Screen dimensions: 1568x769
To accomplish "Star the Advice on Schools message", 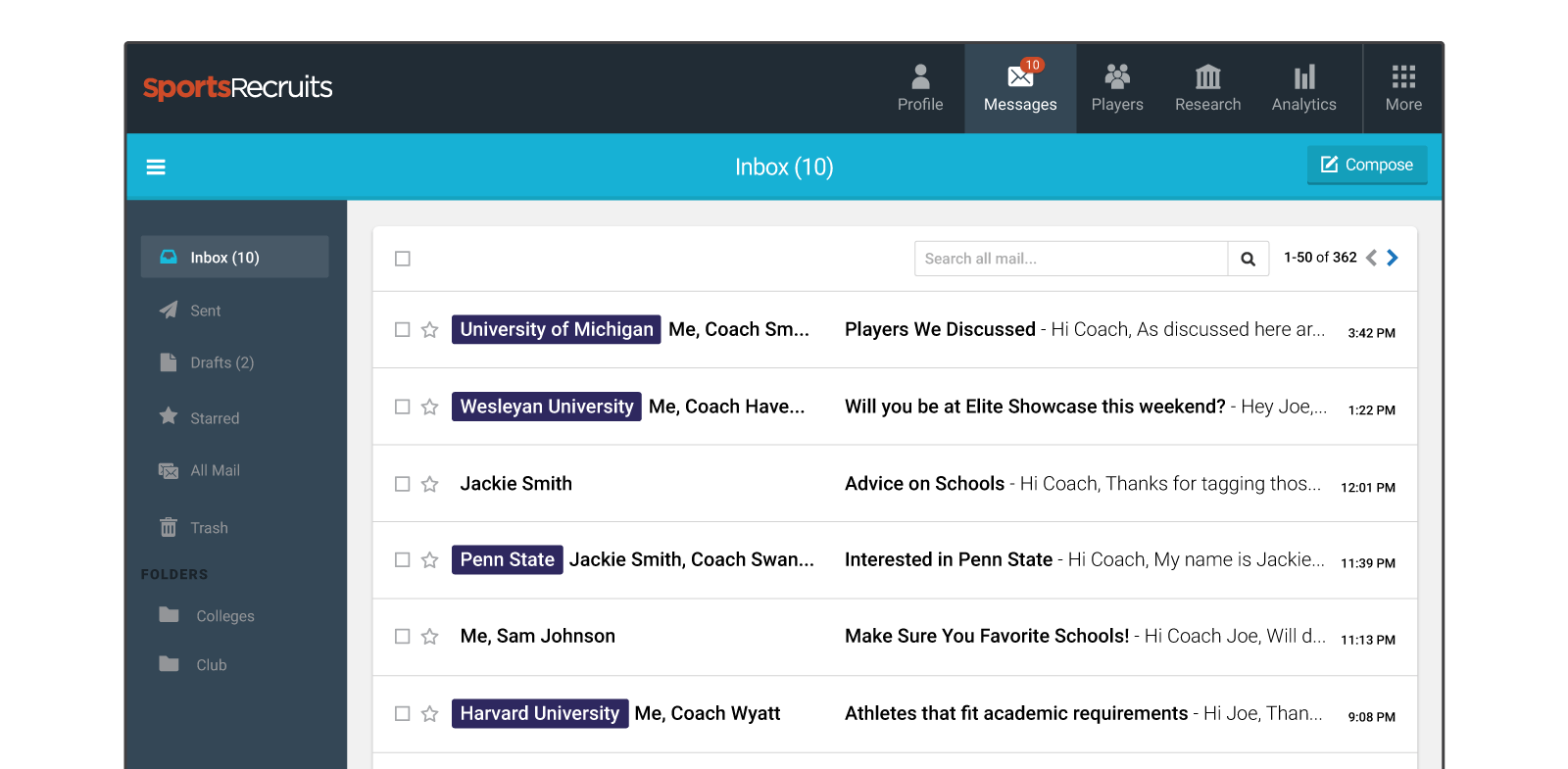I will click(429, 484).
